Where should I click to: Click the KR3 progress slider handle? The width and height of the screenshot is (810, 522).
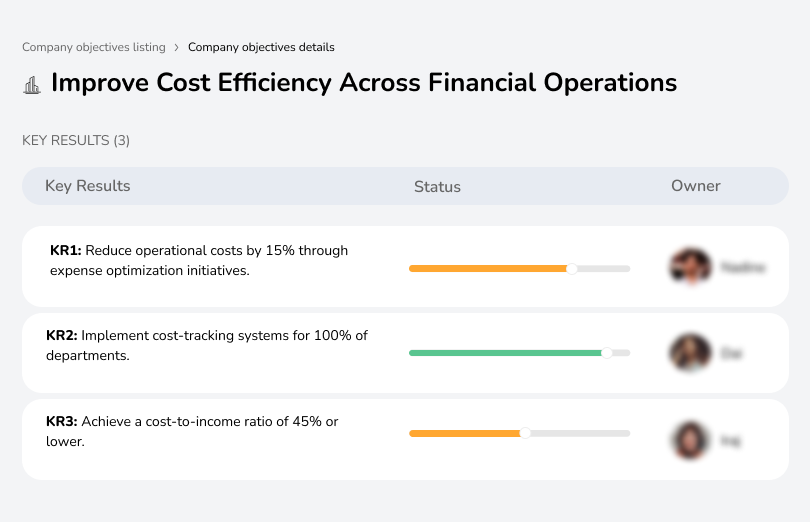coord(525,433)
